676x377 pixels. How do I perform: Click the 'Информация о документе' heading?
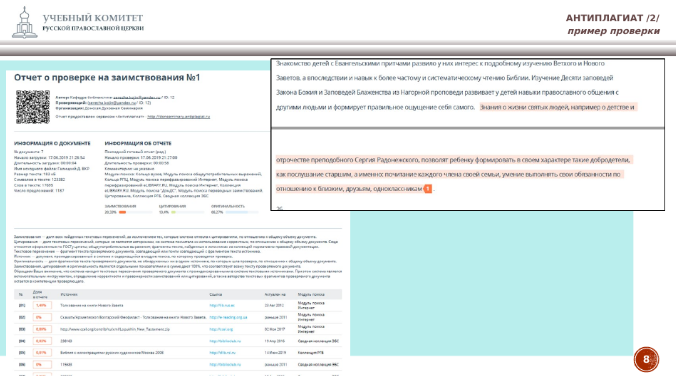[x=52, y=143]
